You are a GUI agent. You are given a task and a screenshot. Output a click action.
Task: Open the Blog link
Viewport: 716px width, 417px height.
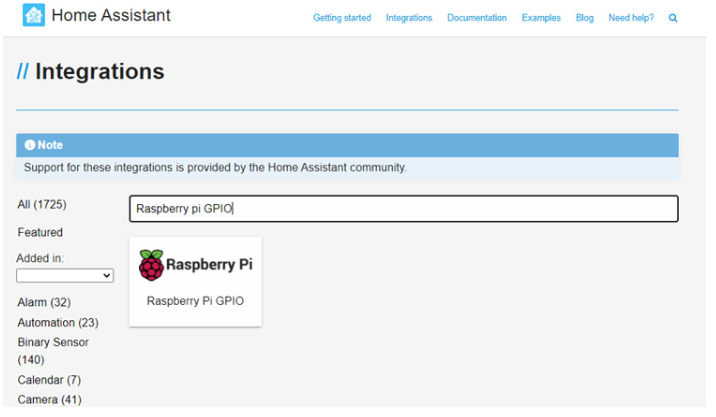(x=584, y=18)
